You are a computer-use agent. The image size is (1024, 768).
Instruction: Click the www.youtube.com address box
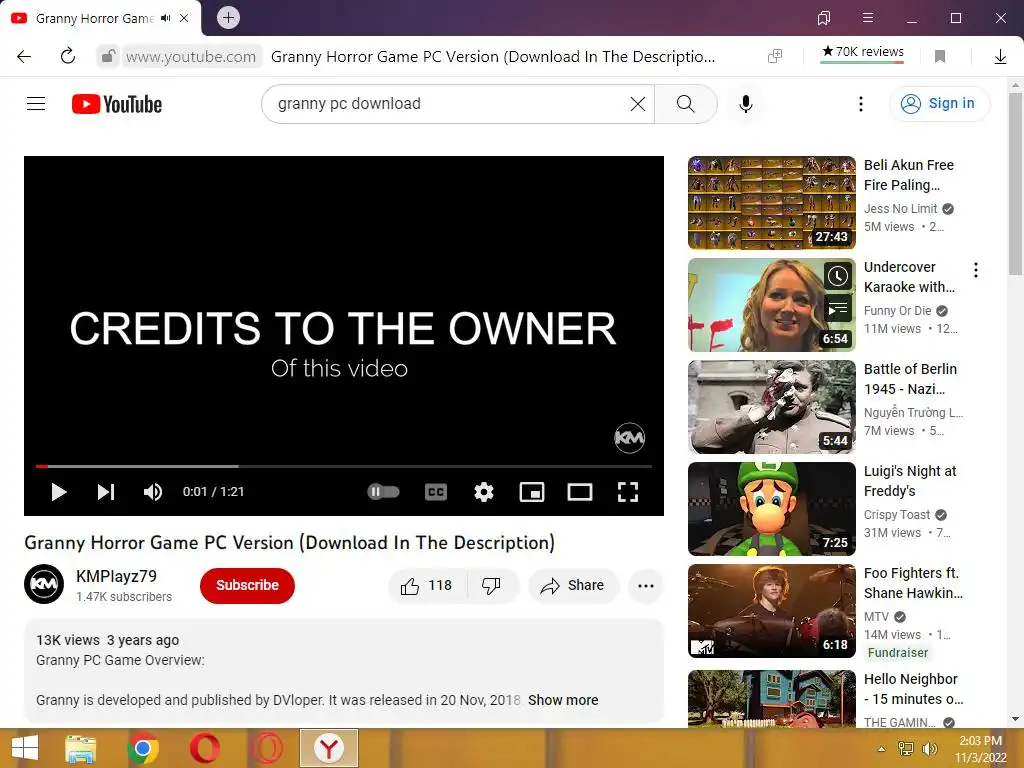coord(191,57)
